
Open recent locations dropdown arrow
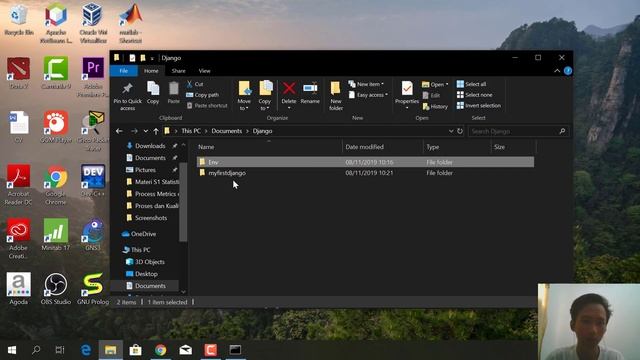146,131
